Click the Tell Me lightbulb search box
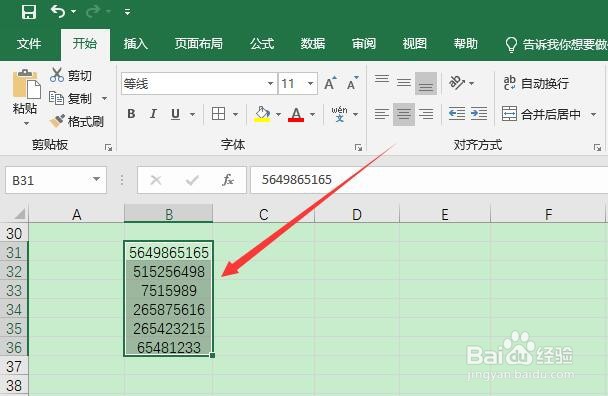 point(556,44)
